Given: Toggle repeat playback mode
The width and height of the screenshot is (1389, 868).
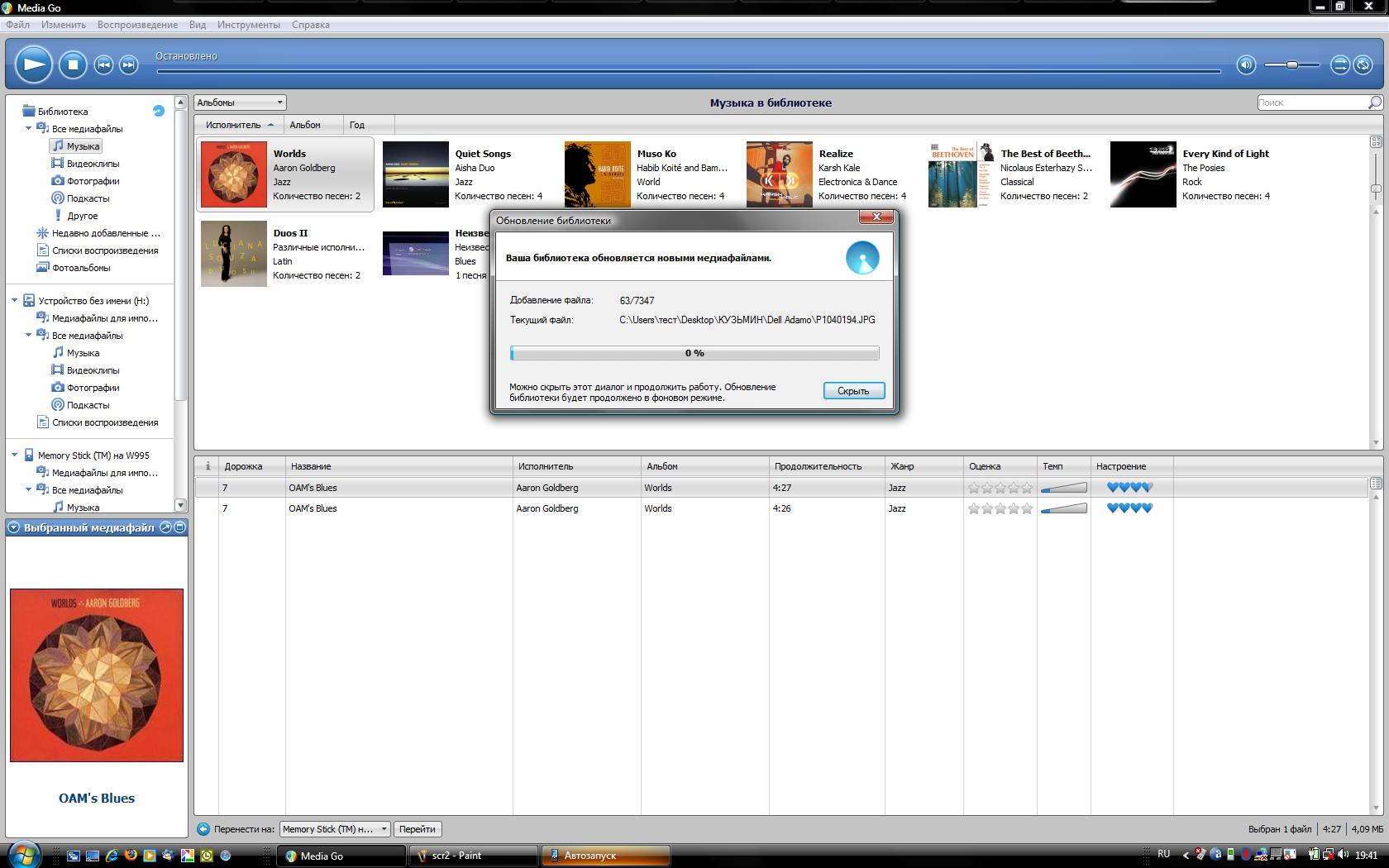Looking at the screenshot, I should pyautogui.click(x=1363, y=64).
